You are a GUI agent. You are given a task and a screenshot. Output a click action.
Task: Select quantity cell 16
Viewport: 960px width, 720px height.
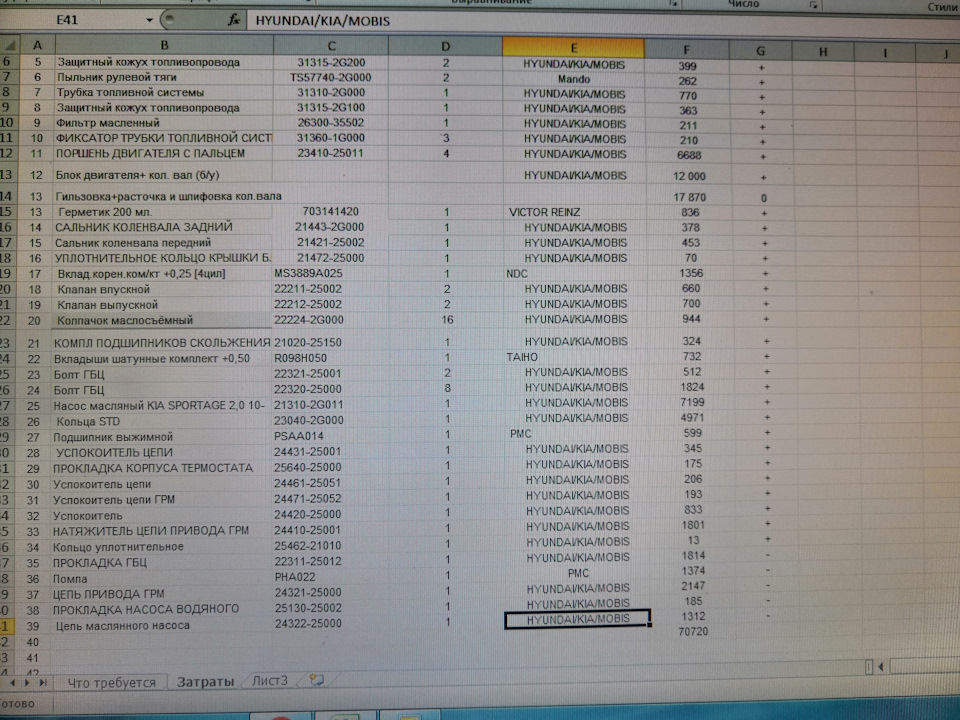tap(447, 320)
